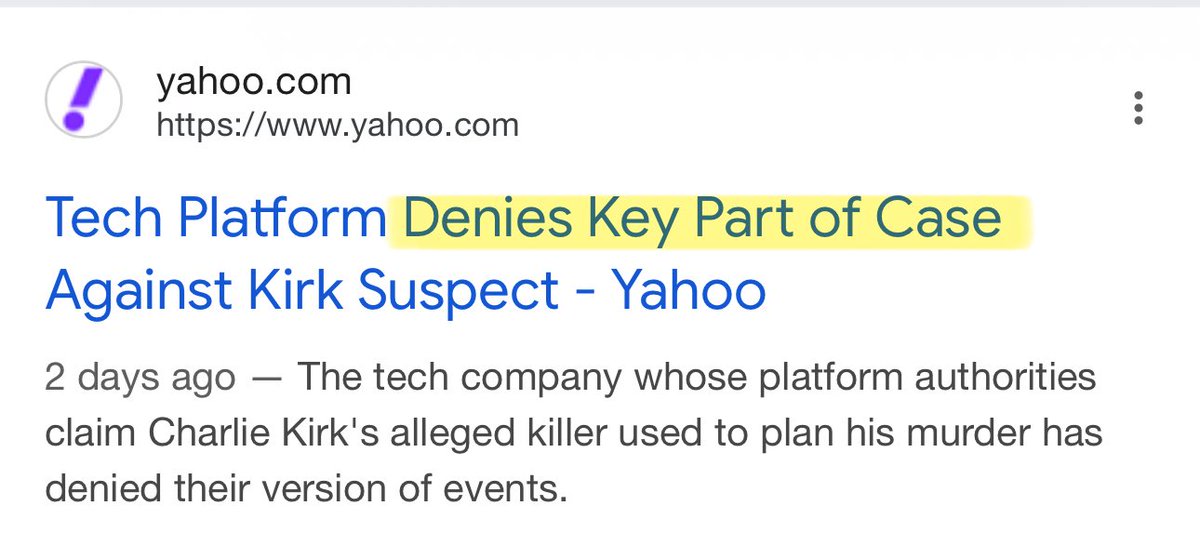Screen dimensions: 1200x559
Task: Open the "Tech Platform" headline link
Action: 215,218
